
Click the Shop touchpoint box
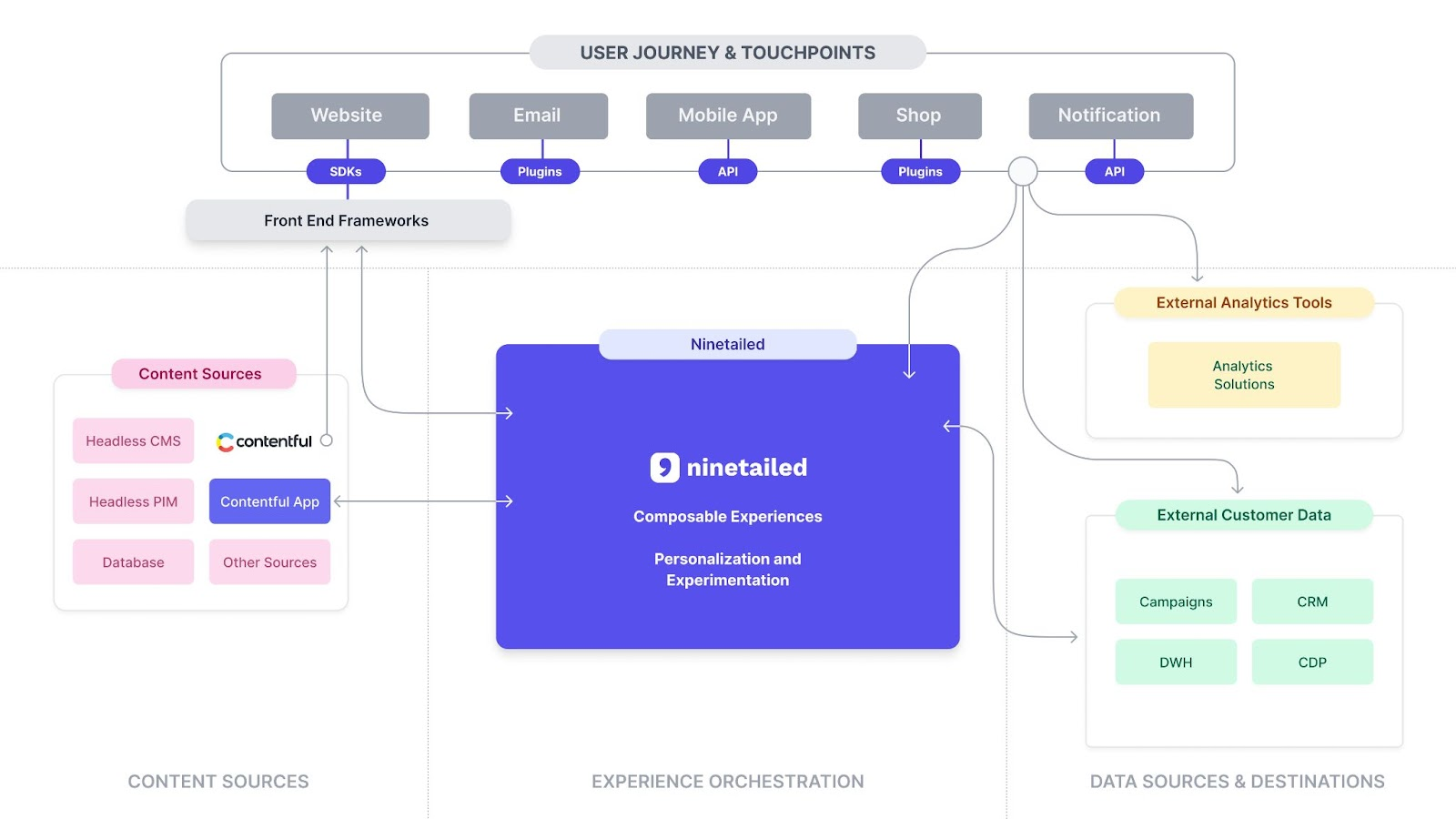click(920, 116)
